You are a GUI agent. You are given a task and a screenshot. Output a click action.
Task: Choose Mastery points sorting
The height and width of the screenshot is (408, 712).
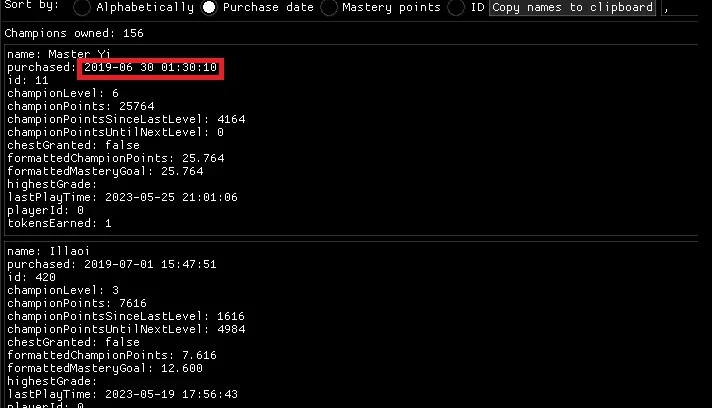tap(329, 7)
